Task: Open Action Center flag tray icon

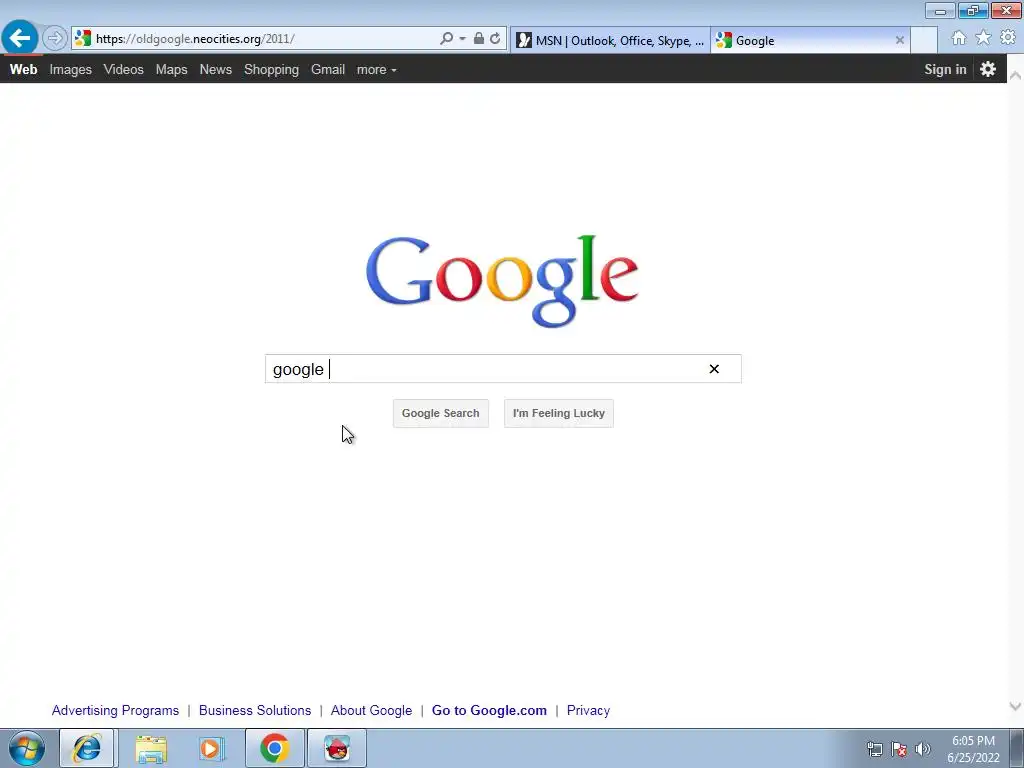Action: (x=899, y=749)
